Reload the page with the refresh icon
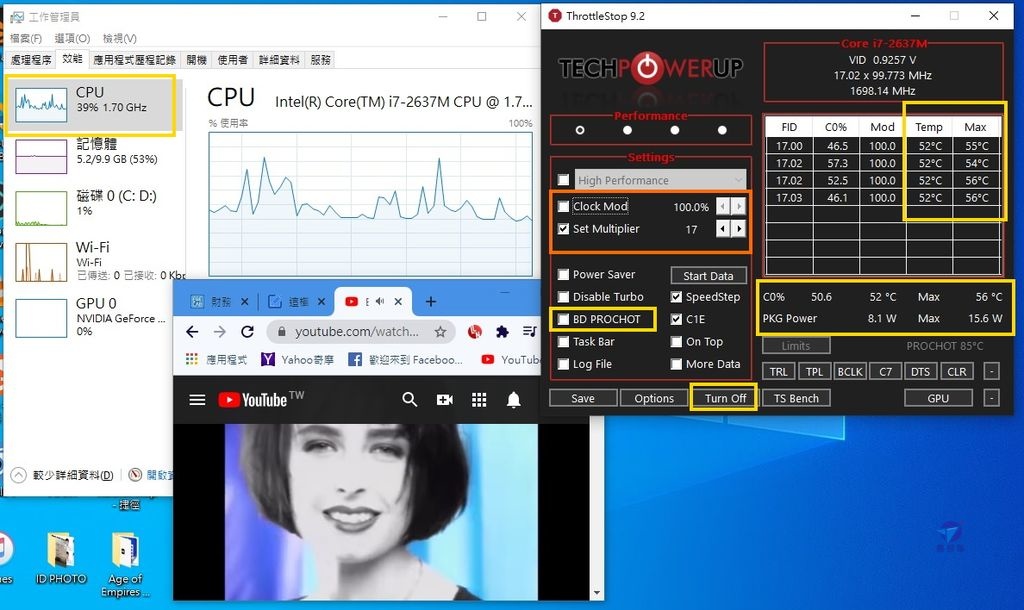Viewport: 1024px width, 610px height. coord(249,331)
